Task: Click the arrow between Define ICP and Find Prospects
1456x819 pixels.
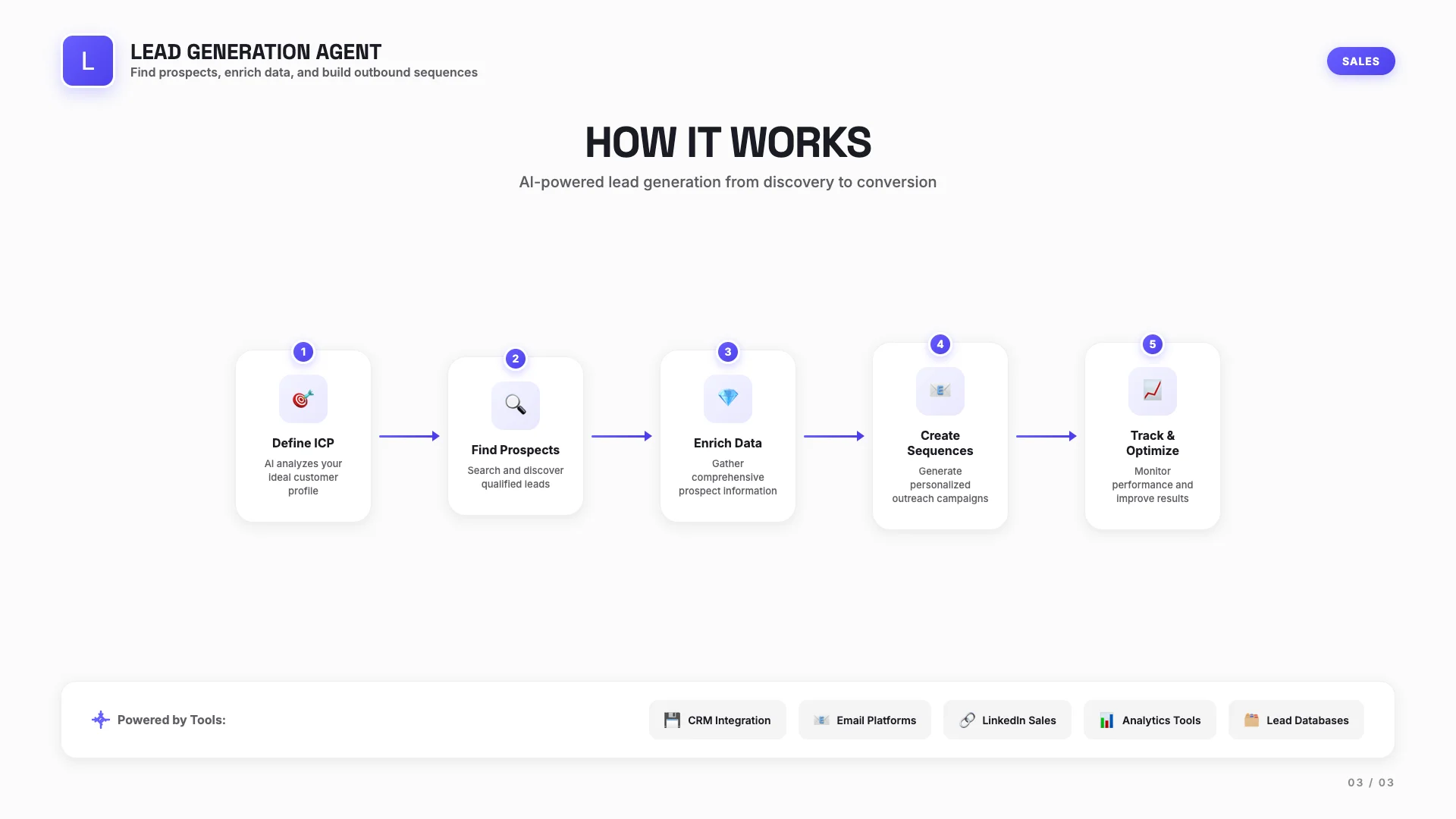Action: point(409,436)
